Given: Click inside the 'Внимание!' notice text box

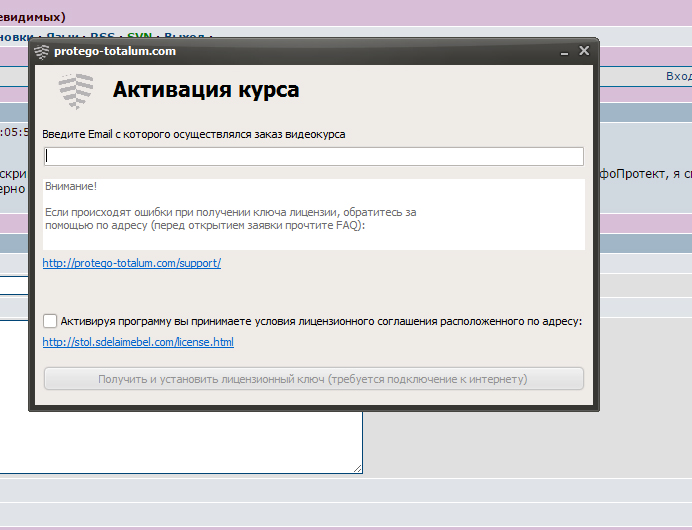Looking at the screenshot, I should 313,214.
